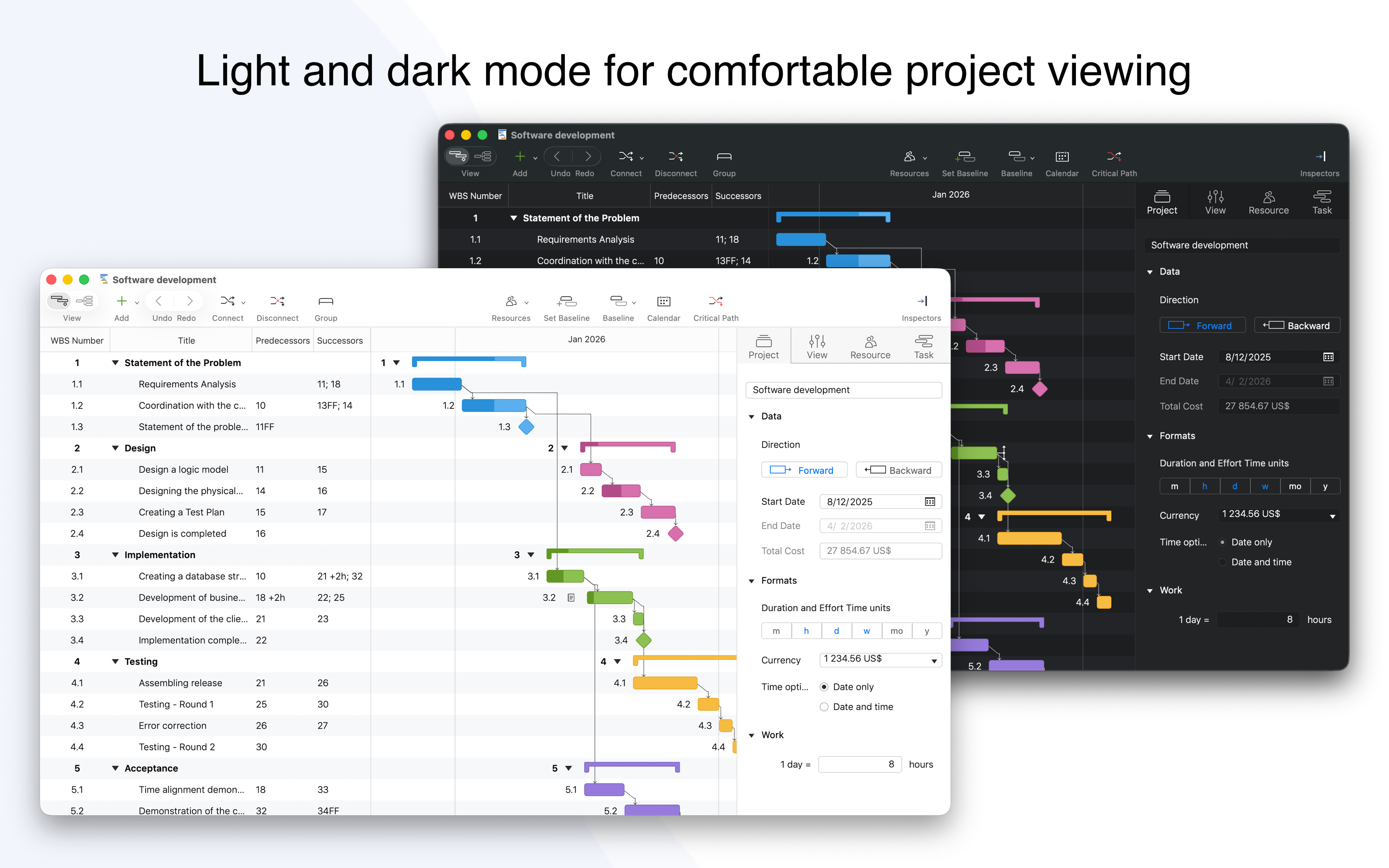Screen dimensions: 1389x868
Task: Toggle Critical Path in dark window
Action: (x=1114, y=156)
